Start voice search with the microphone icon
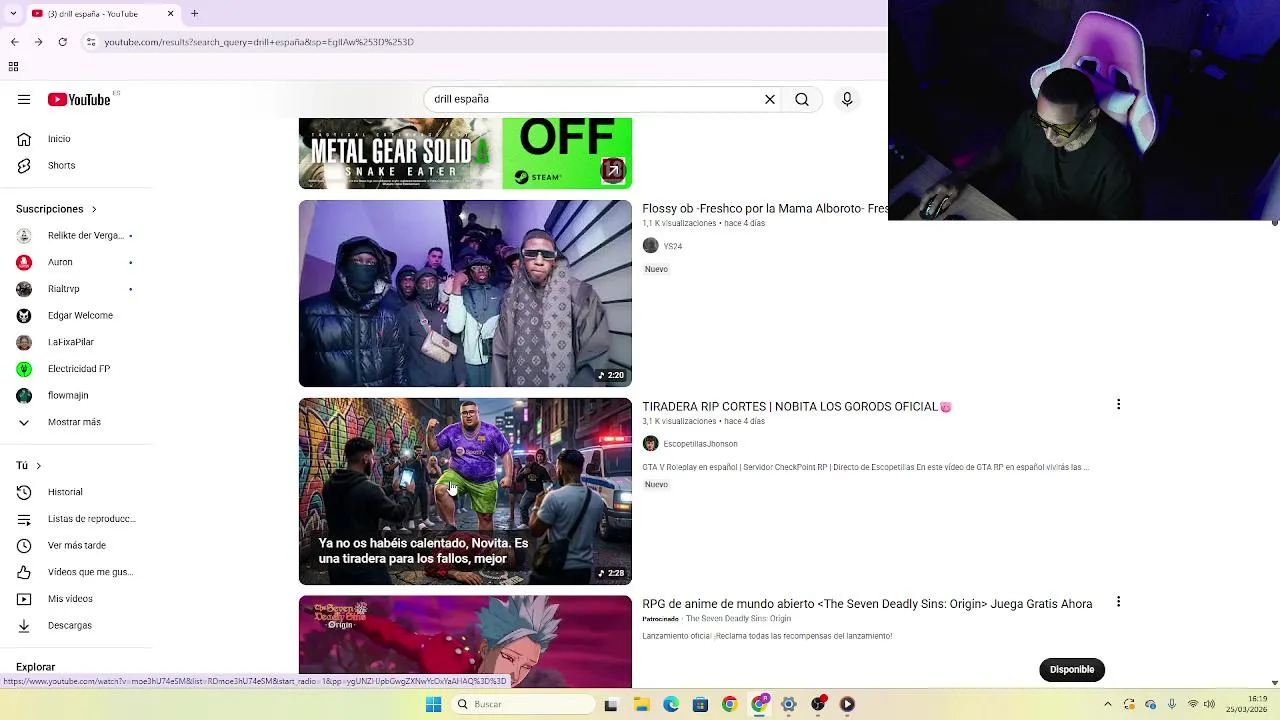Image resolution: width=1280 pixels, height=720 pixels. click(x=847, y=99)
